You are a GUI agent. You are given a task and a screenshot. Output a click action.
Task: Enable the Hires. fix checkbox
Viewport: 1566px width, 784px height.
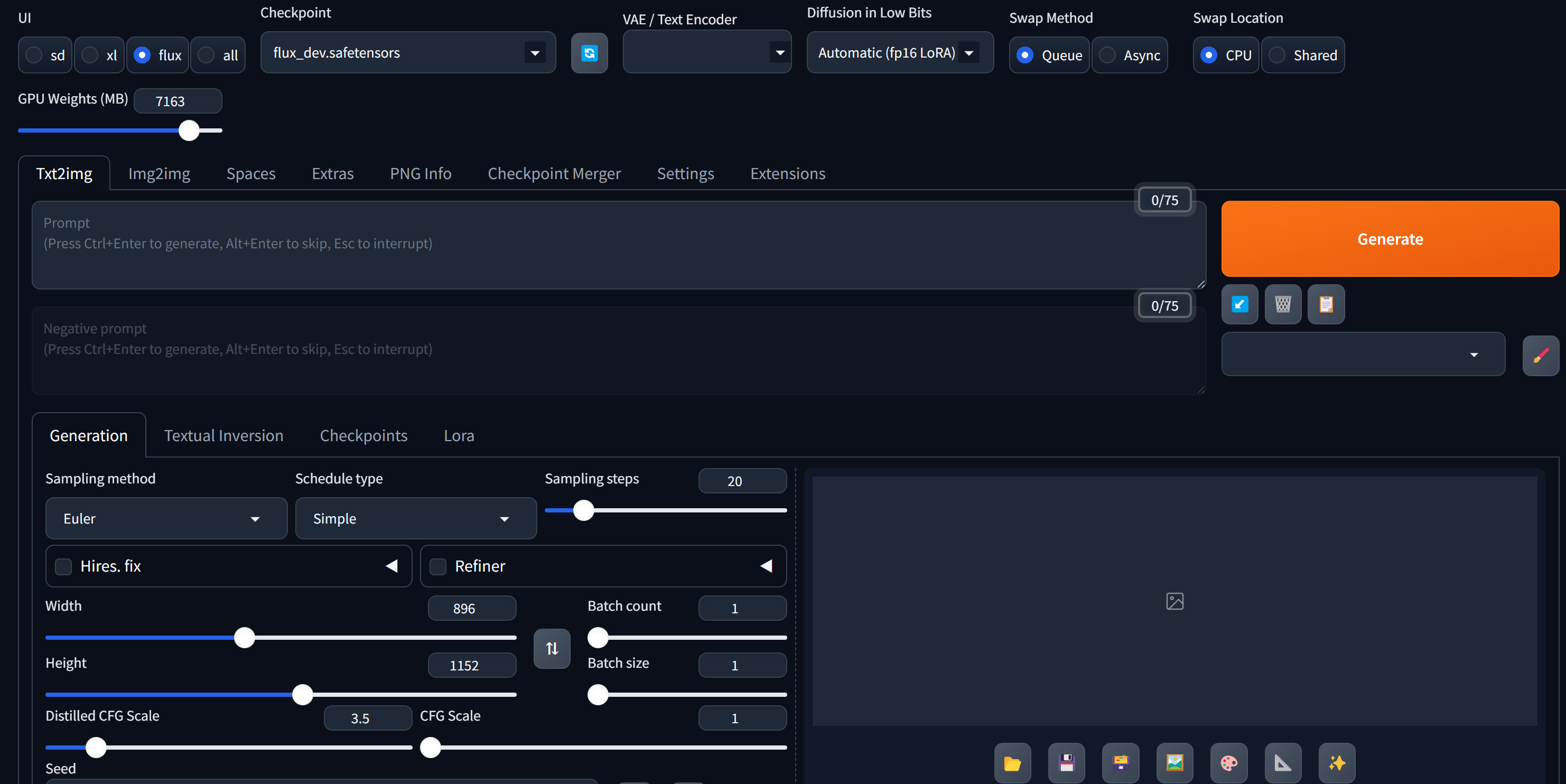64,566
